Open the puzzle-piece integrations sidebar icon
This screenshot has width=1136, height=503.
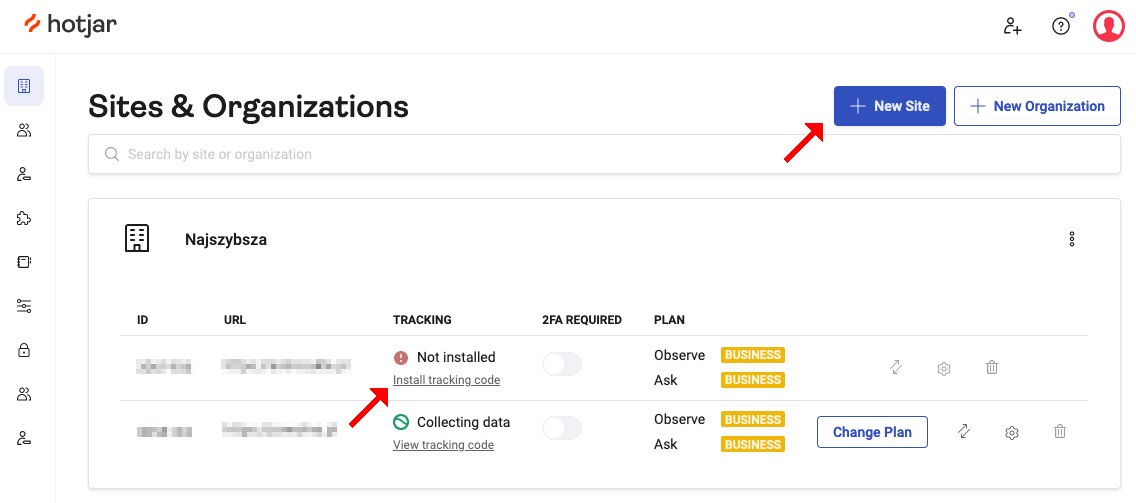[24, 218]
